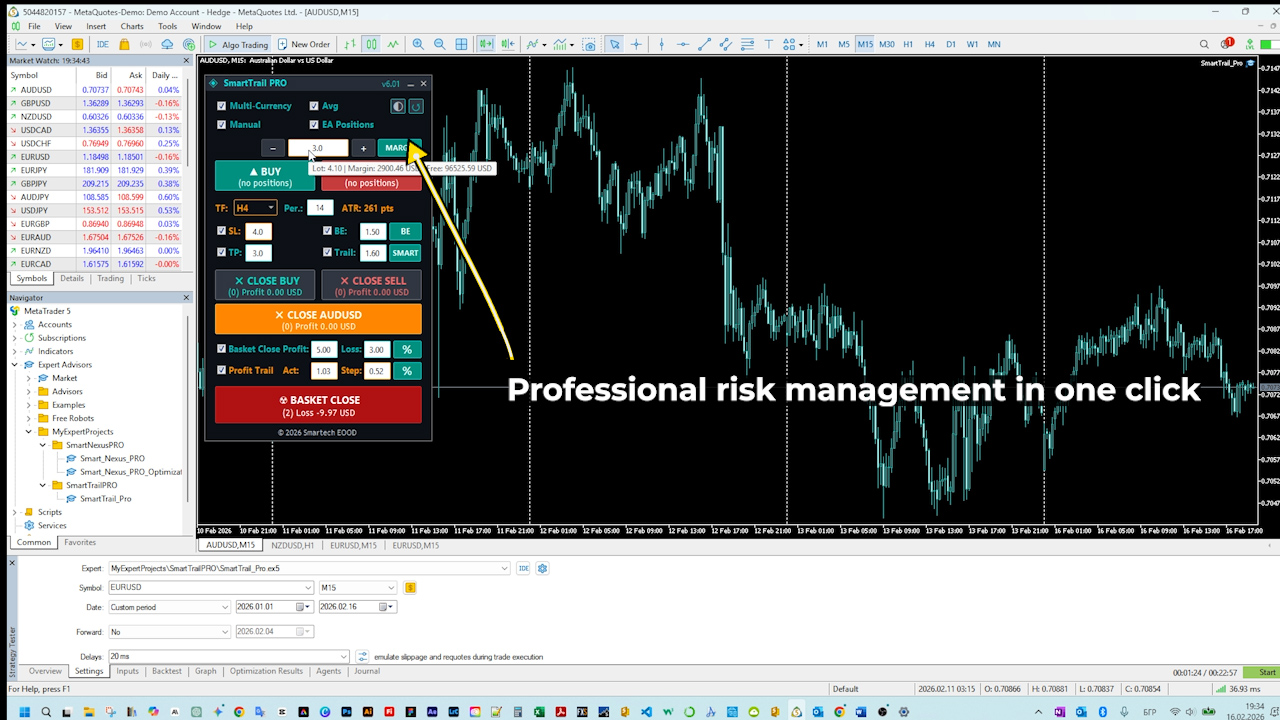Switch chart to candlestick view
Viewport: 1280px width, 720px height.
371,44
